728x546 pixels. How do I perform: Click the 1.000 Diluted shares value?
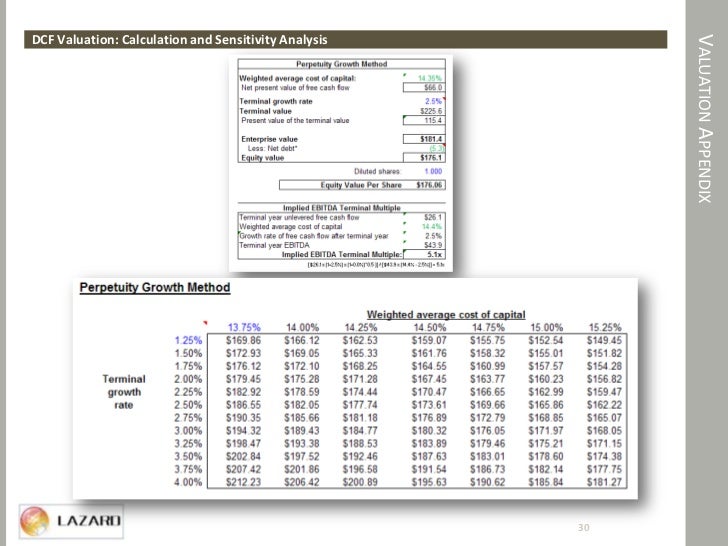pos(428,170)
